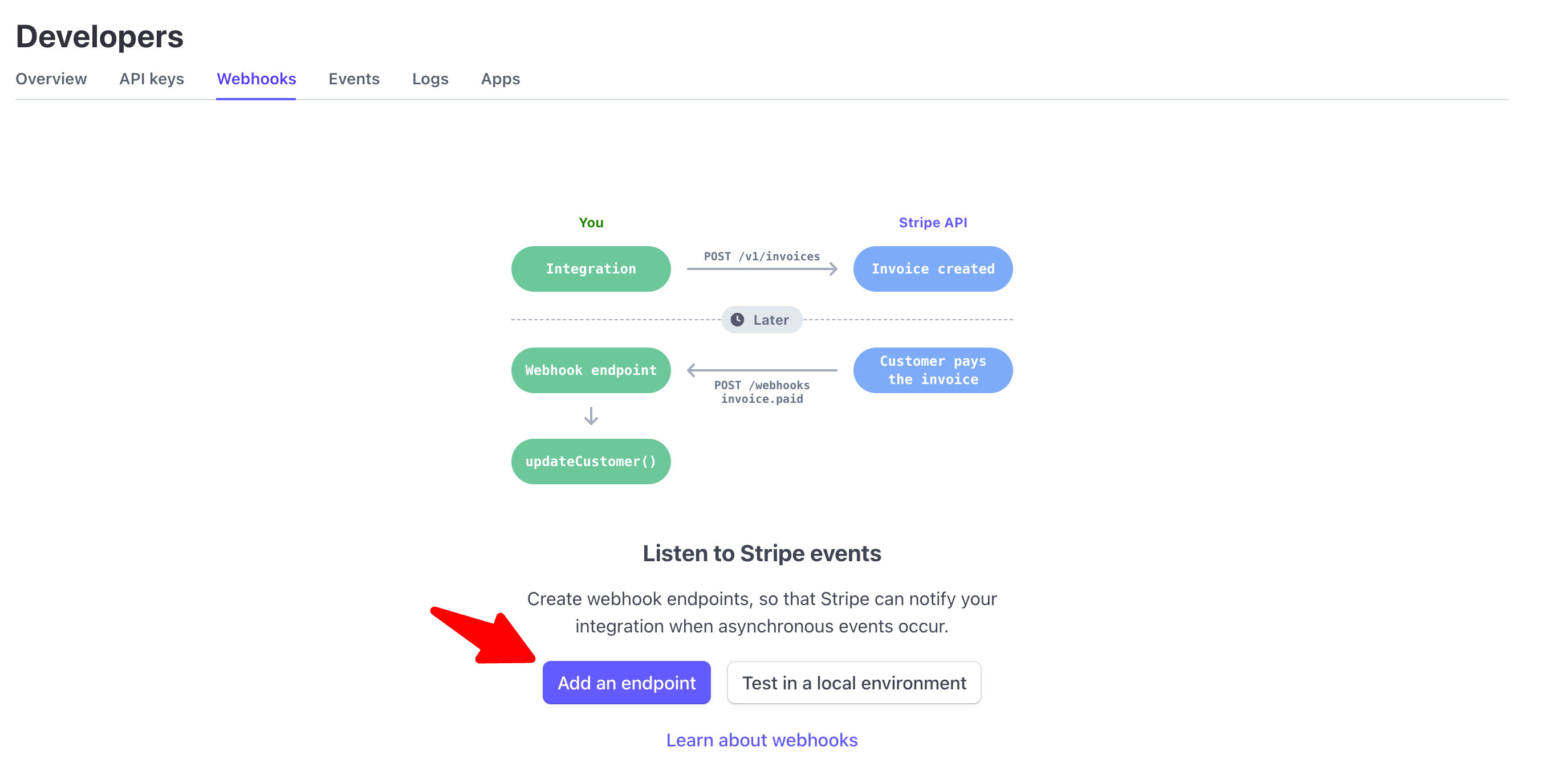1545x784 pixels.
Task: Click the Stripe API diagram label
Action: coord(933,222)
